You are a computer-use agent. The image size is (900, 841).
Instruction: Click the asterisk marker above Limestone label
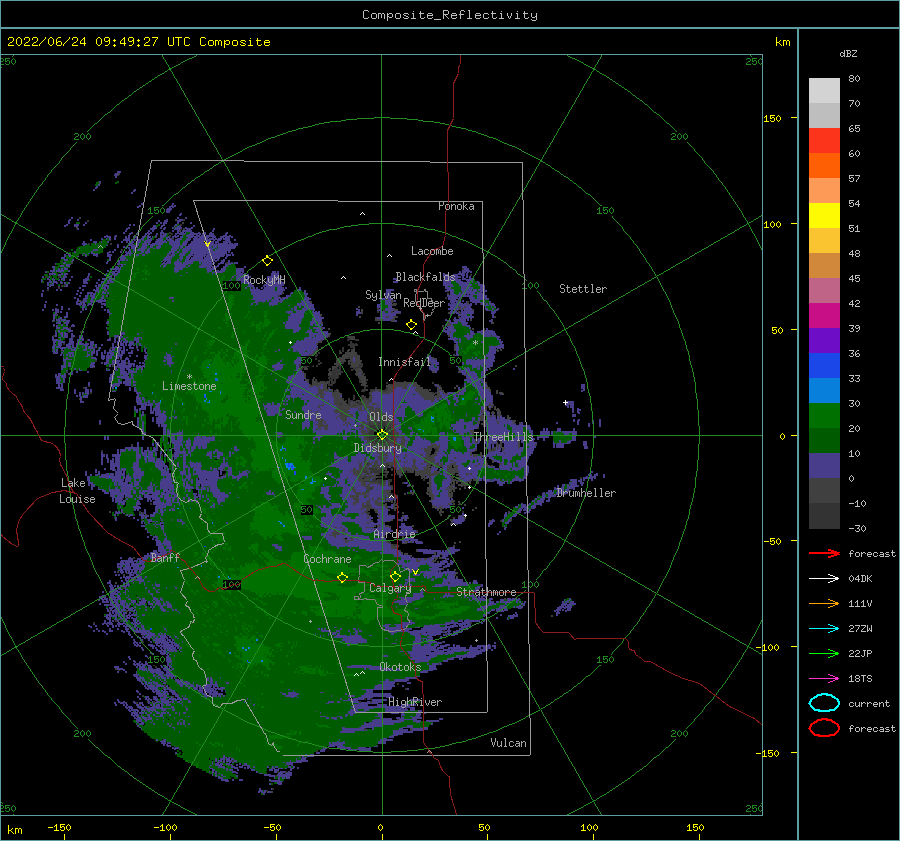point(189,377)
